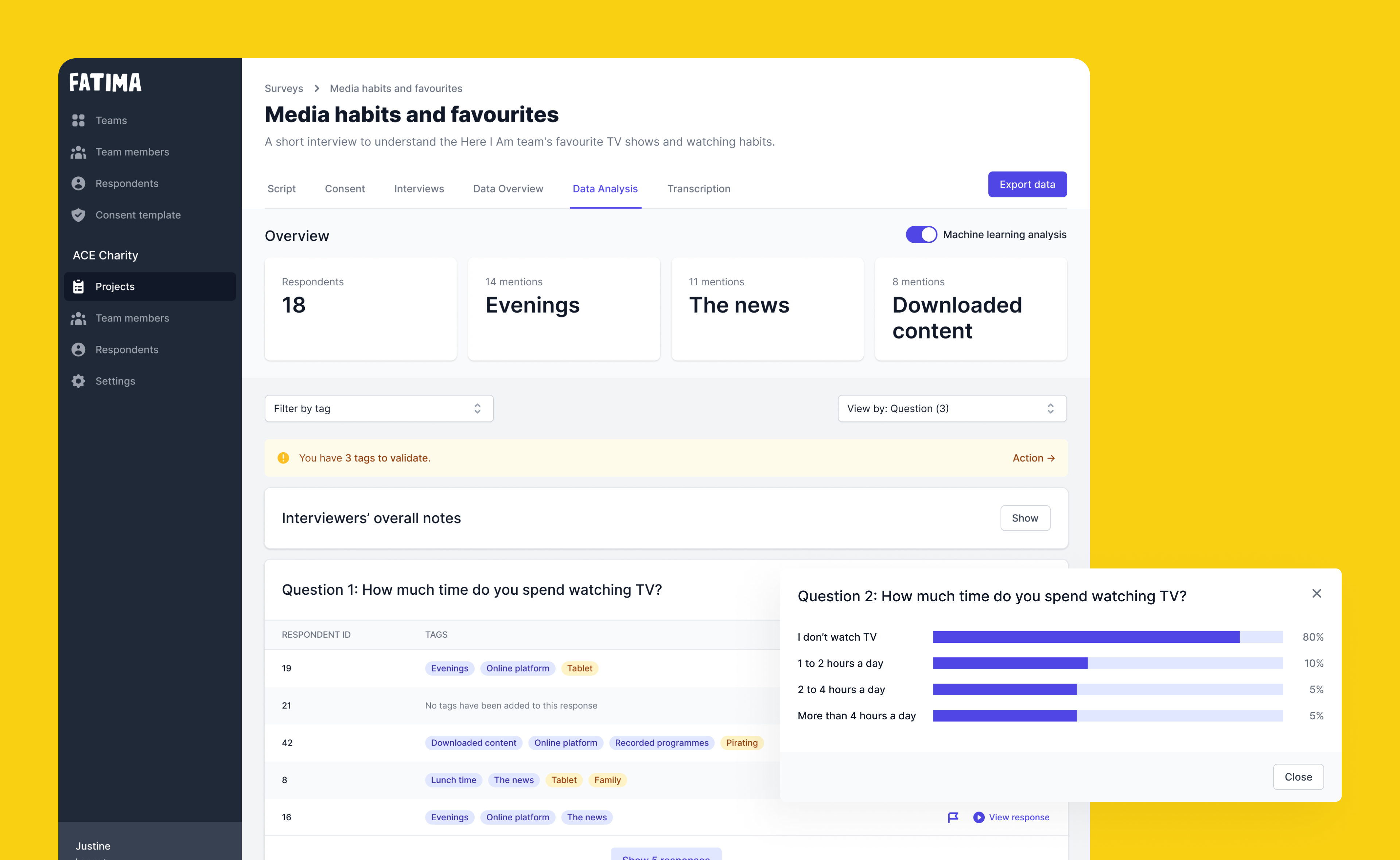Click the warning icon in validation banner
This screenshot has height=860, width=1400.
click(x=283, y=458)
